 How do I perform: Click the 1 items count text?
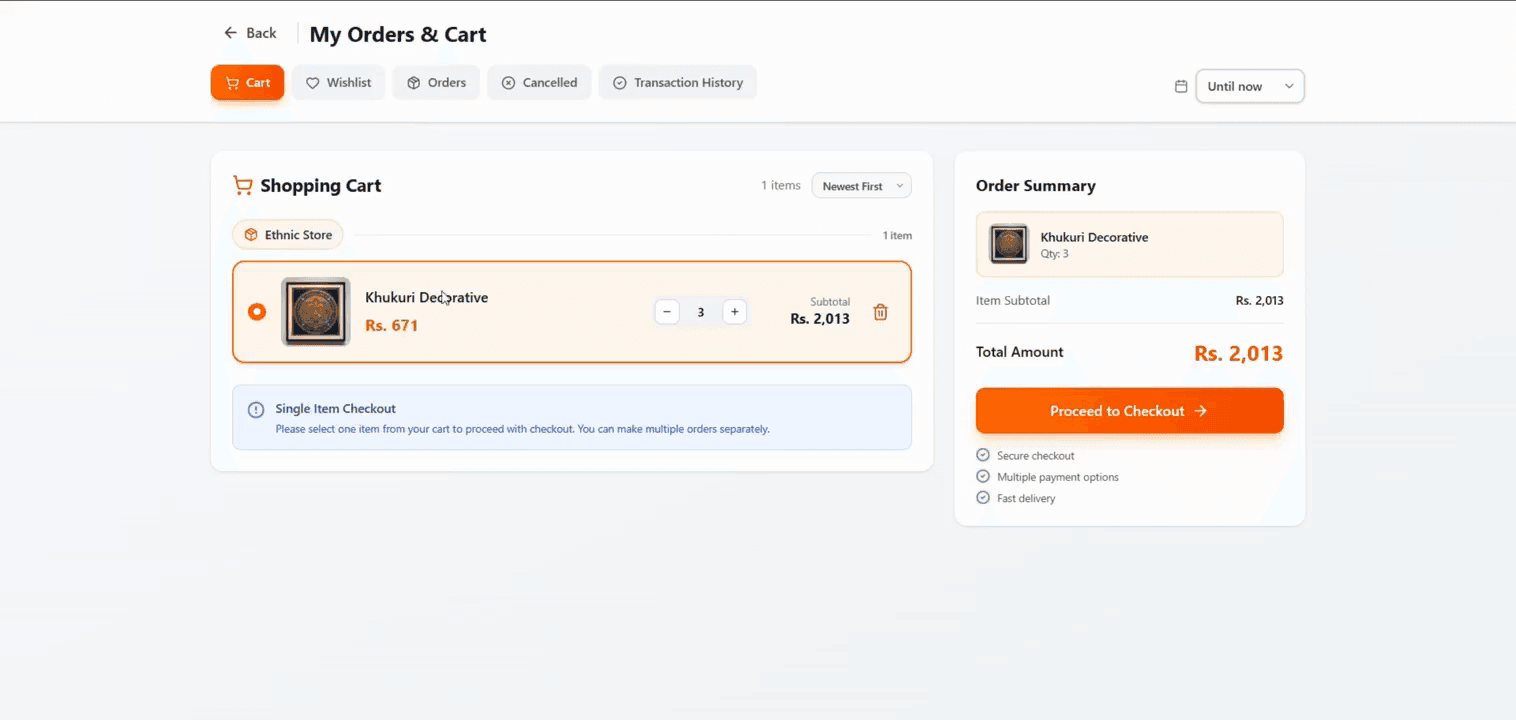click(781, 186)
